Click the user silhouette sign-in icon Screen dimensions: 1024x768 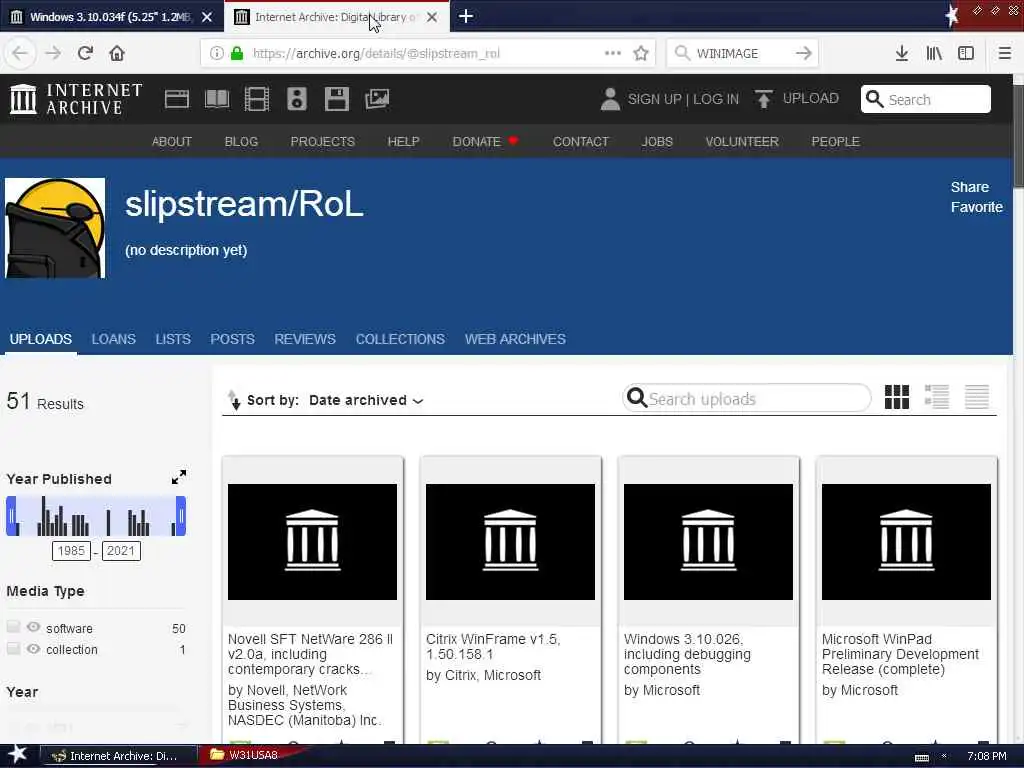(610, 99)
